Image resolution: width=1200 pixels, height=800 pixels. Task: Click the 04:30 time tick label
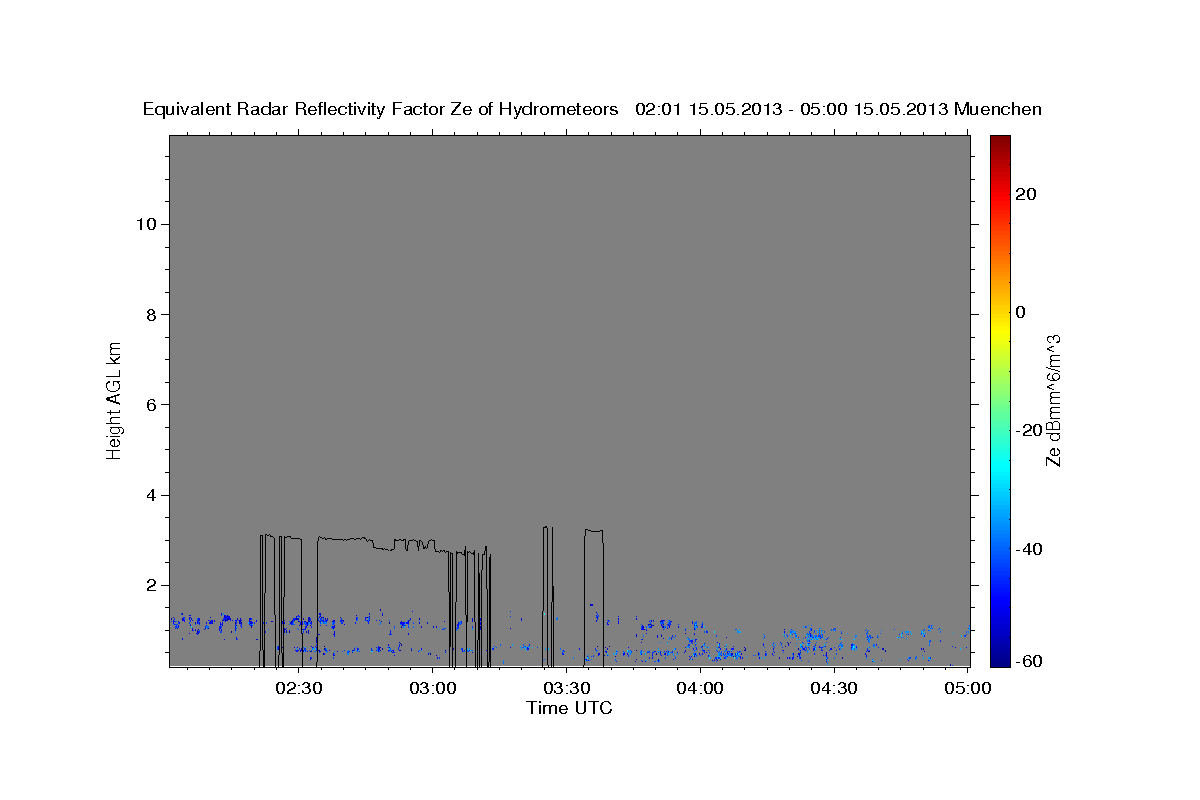[x=834, y=688]
